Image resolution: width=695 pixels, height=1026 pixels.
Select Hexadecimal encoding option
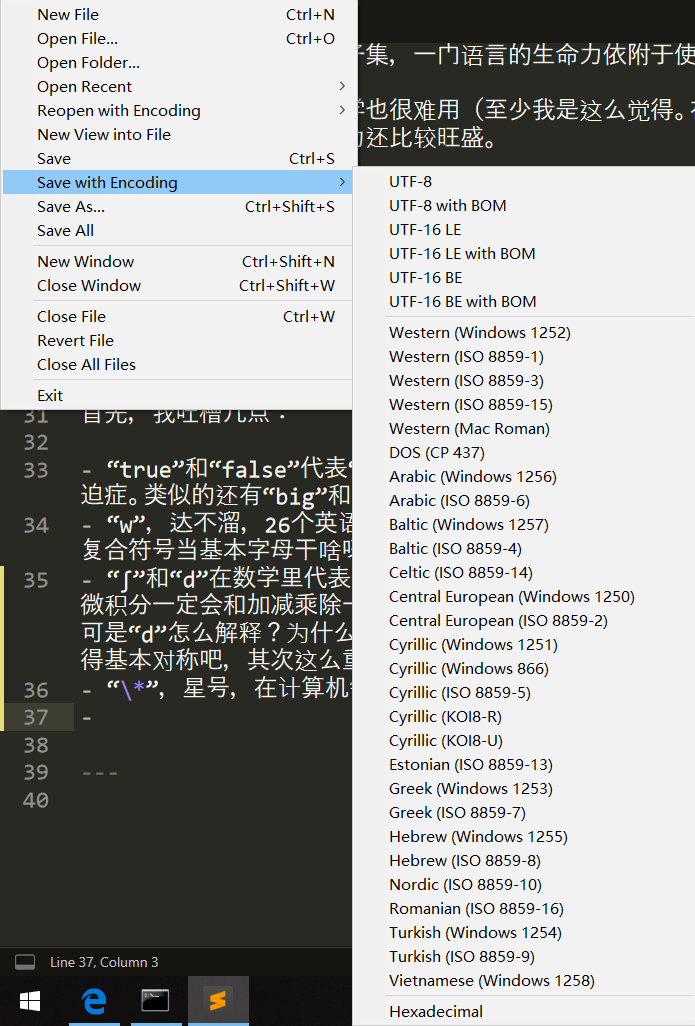[x=436, y=1012]
